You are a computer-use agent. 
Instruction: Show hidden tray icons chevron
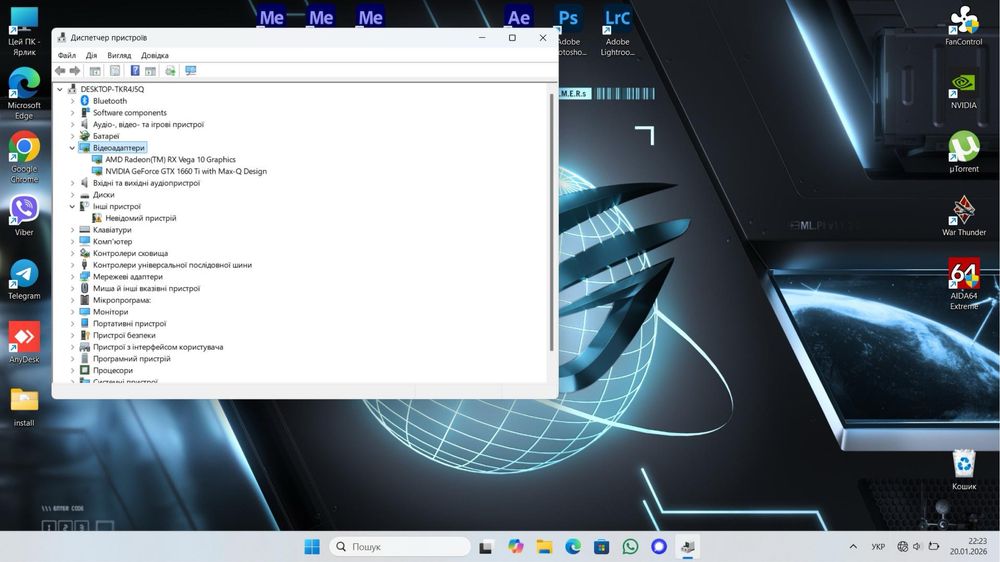[853, 547]
